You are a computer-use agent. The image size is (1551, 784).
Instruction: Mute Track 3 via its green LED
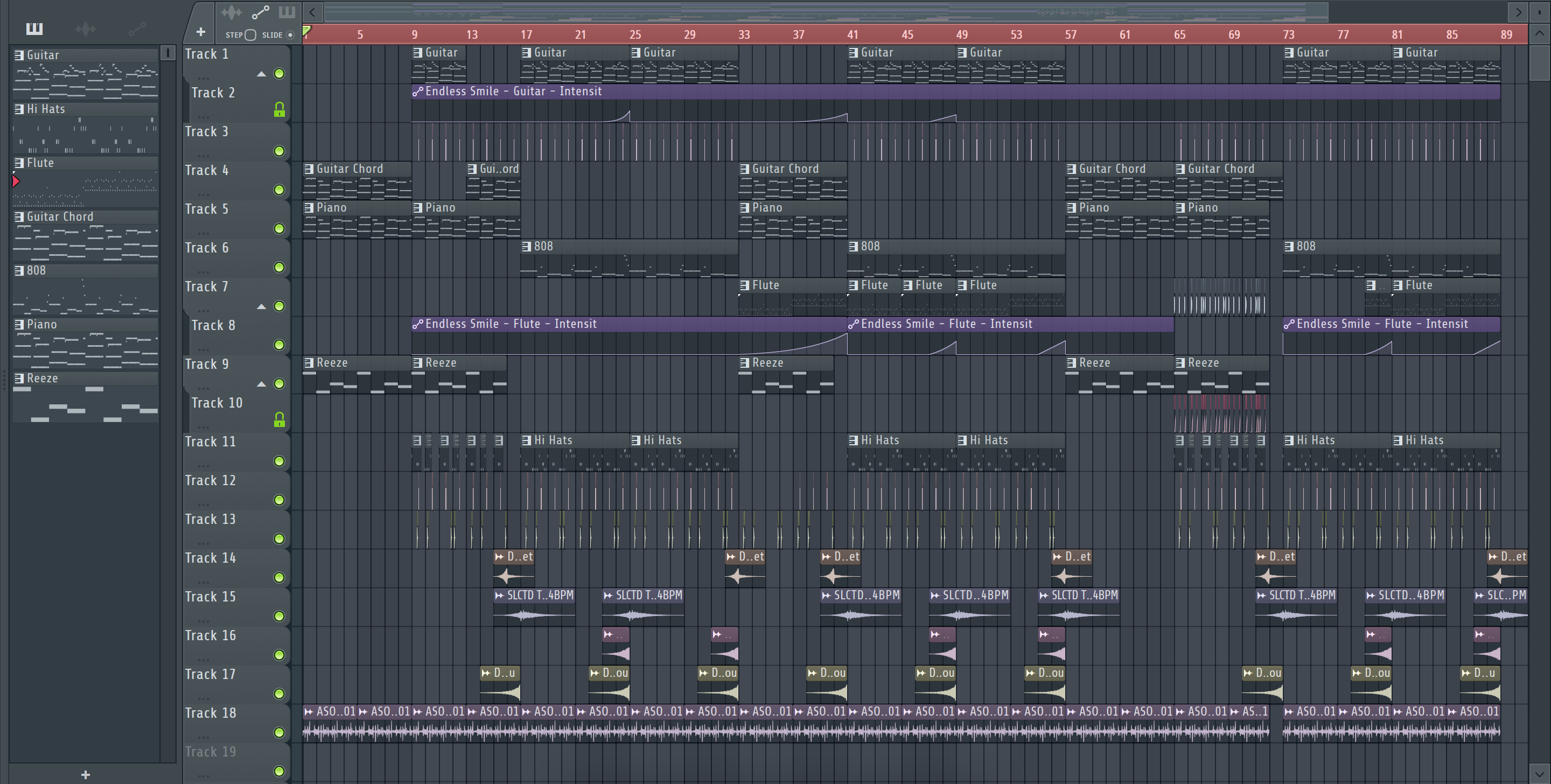tap(279, 151)
